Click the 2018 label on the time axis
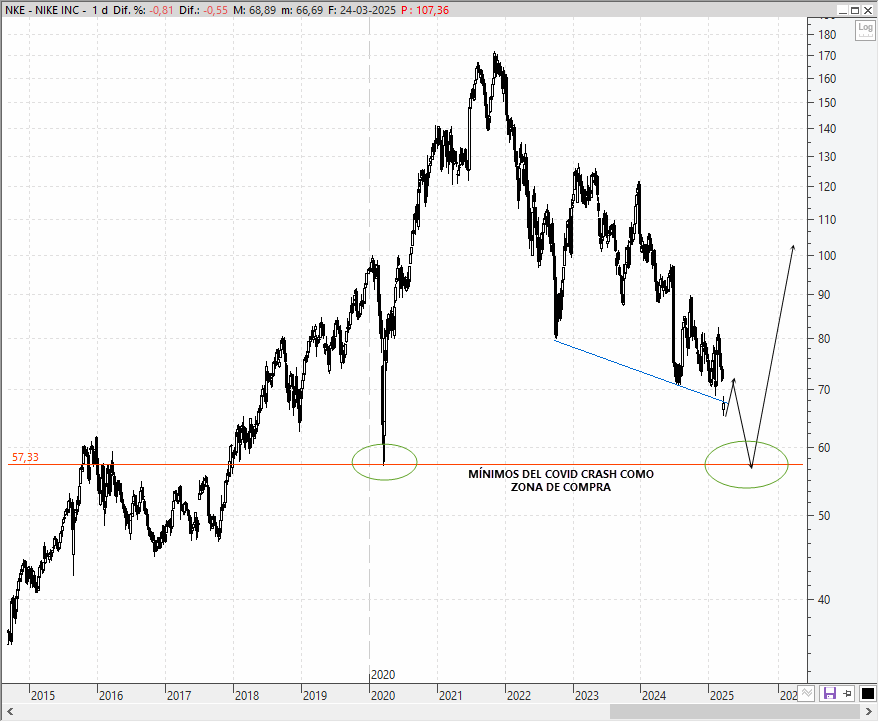Image resolution: width=879 pixels, height=722 pixels. click(x=247, y=696)
